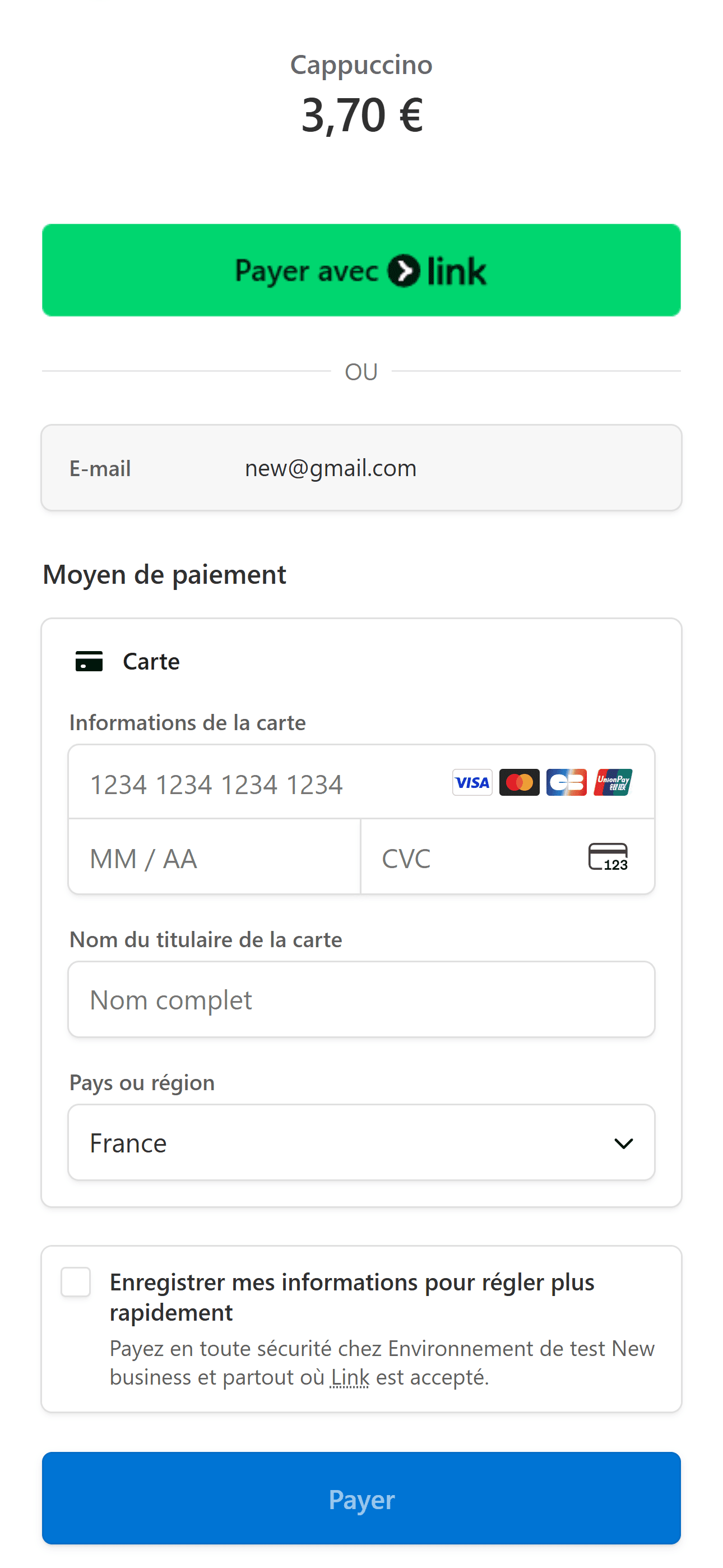Click the Mastercard brand icon

pyautogui.click(x=518, y=783)
